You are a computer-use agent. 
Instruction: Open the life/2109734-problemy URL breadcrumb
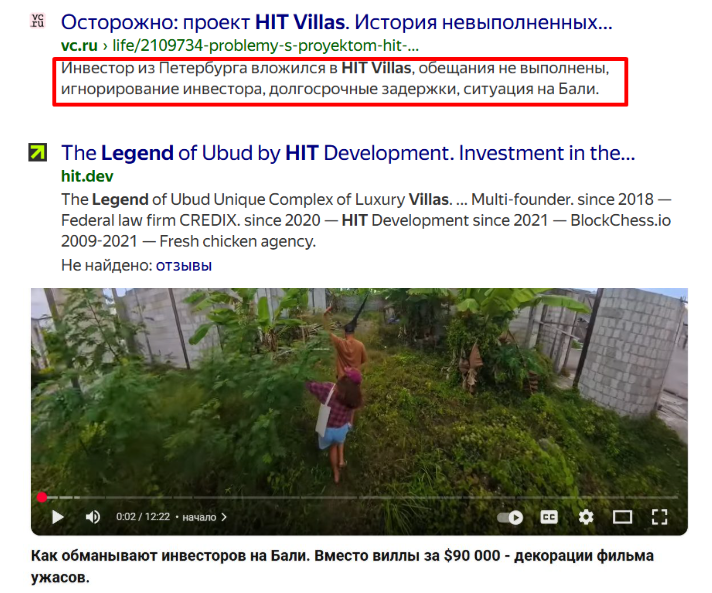click(266, 45)
